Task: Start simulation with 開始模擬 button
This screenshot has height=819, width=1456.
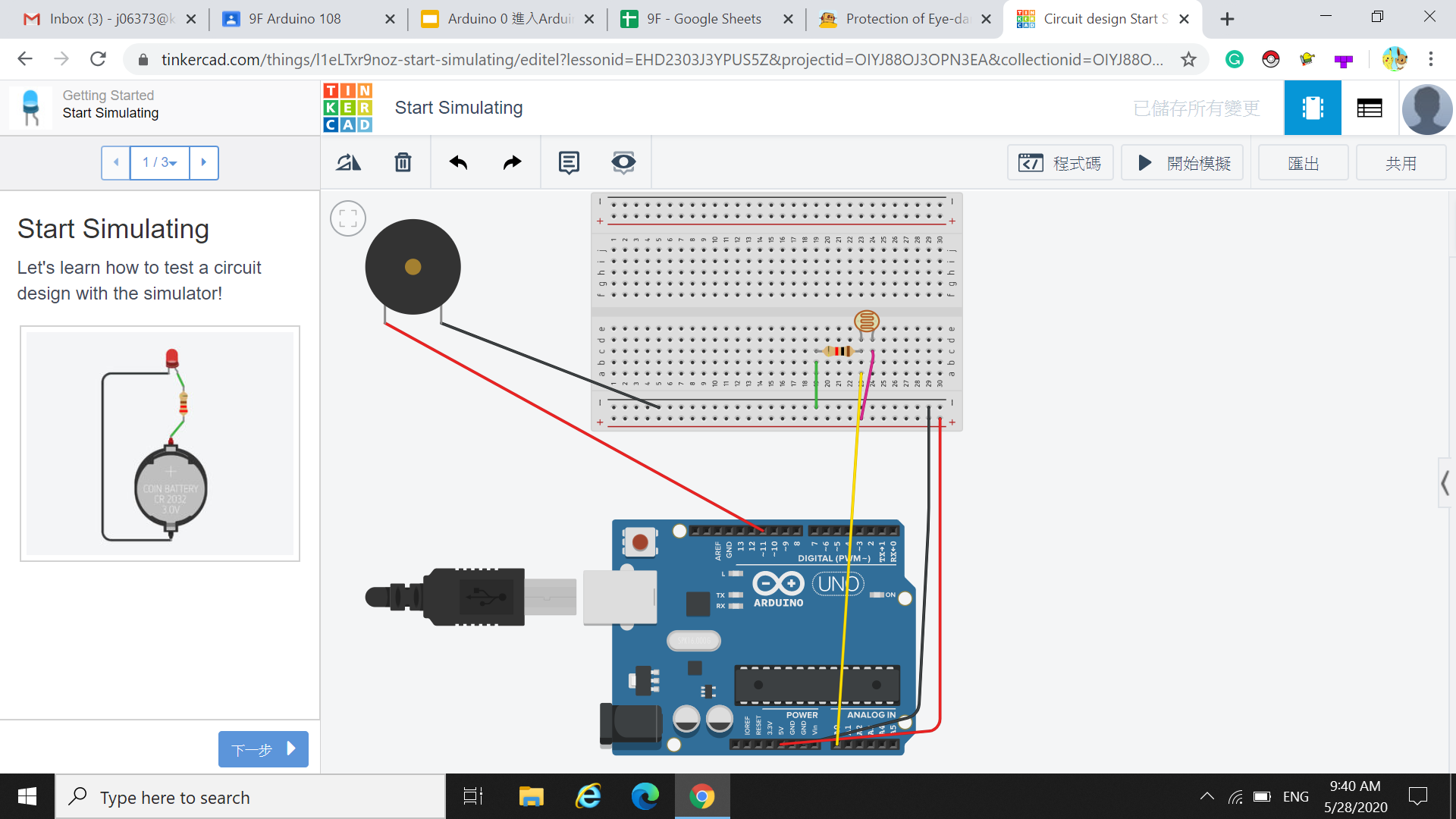Action: [1183, 163]
